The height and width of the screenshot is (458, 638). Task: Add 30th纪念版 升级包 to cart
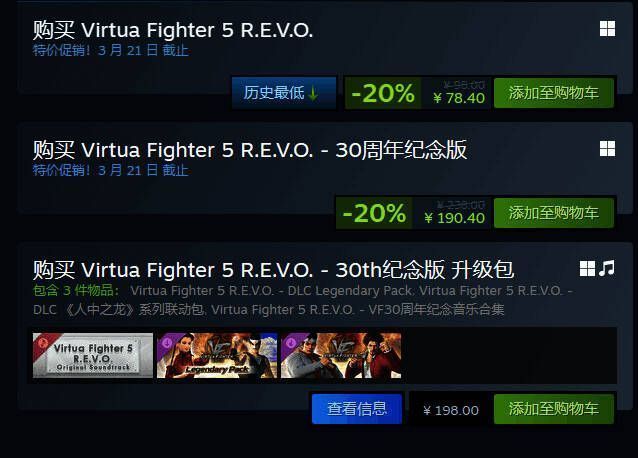tap(554, 409)
